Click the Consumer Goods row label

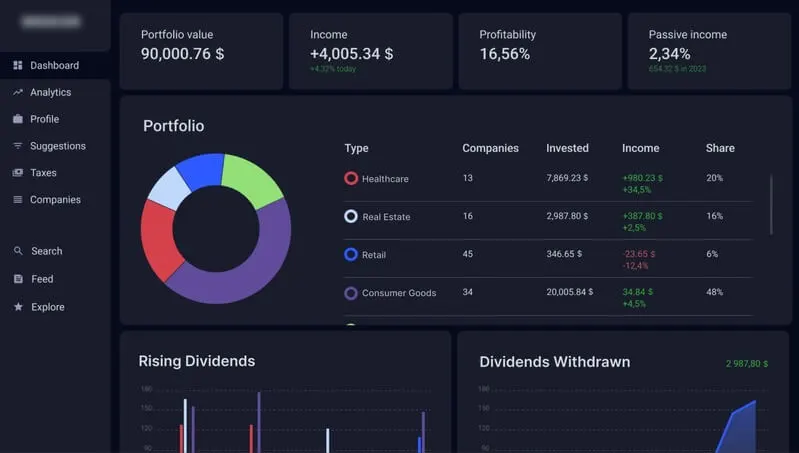click(x=398, y=293)
